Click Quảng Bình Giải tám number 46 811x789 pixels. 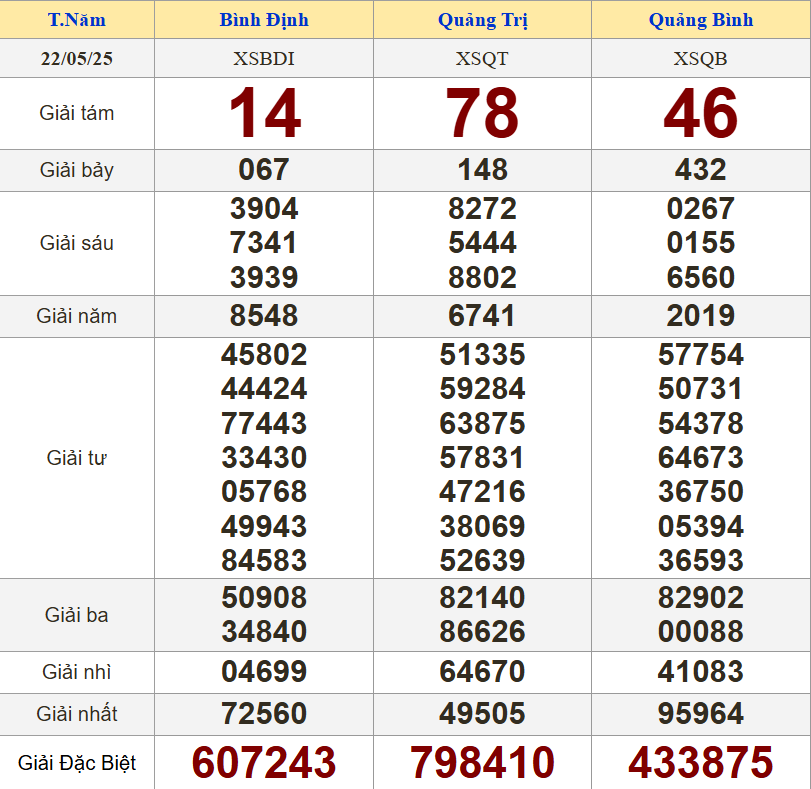click(x=700, y=113)
